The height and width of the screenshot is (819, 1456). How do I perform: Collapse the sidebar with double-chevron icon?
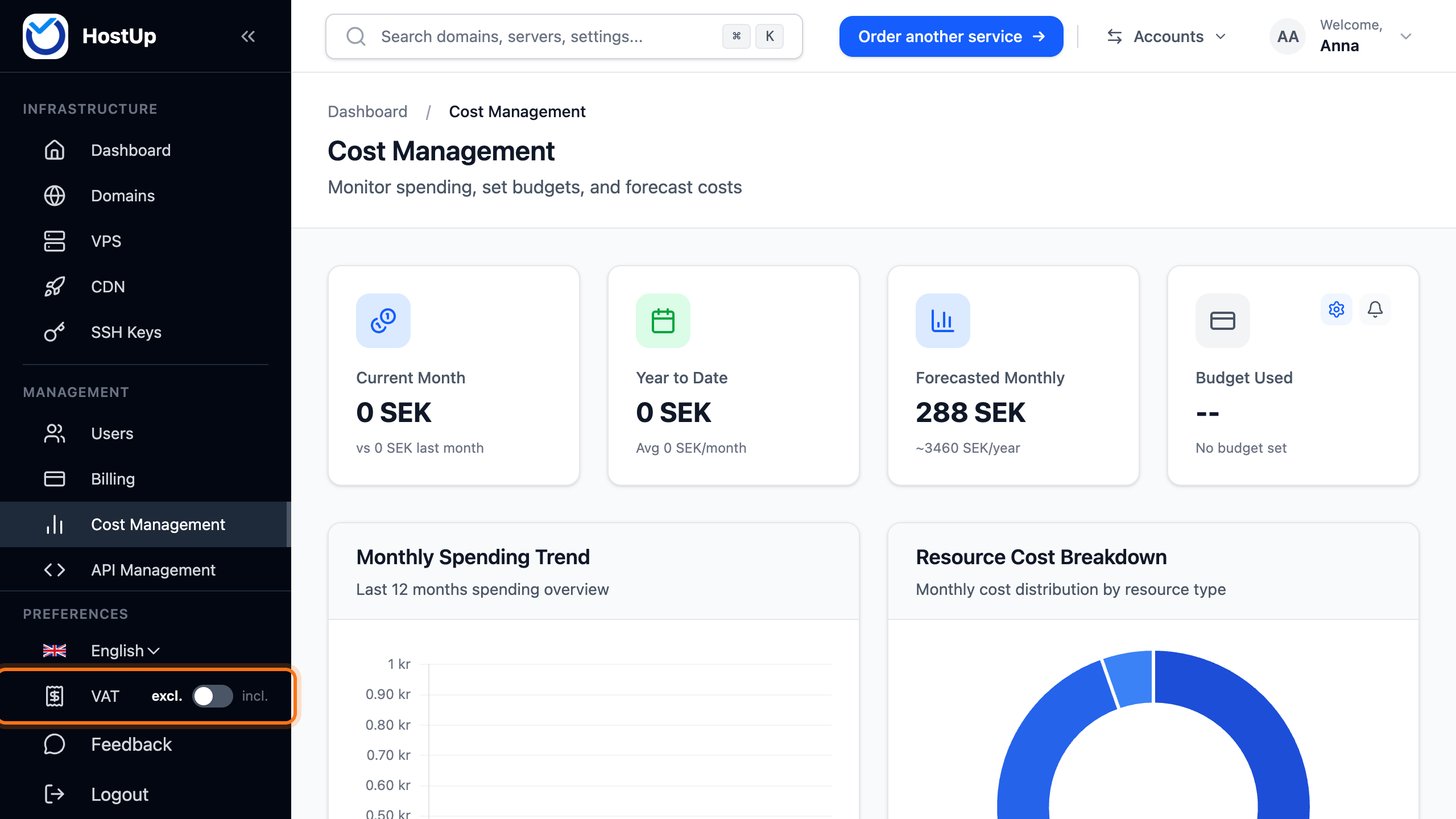[248, 36]
